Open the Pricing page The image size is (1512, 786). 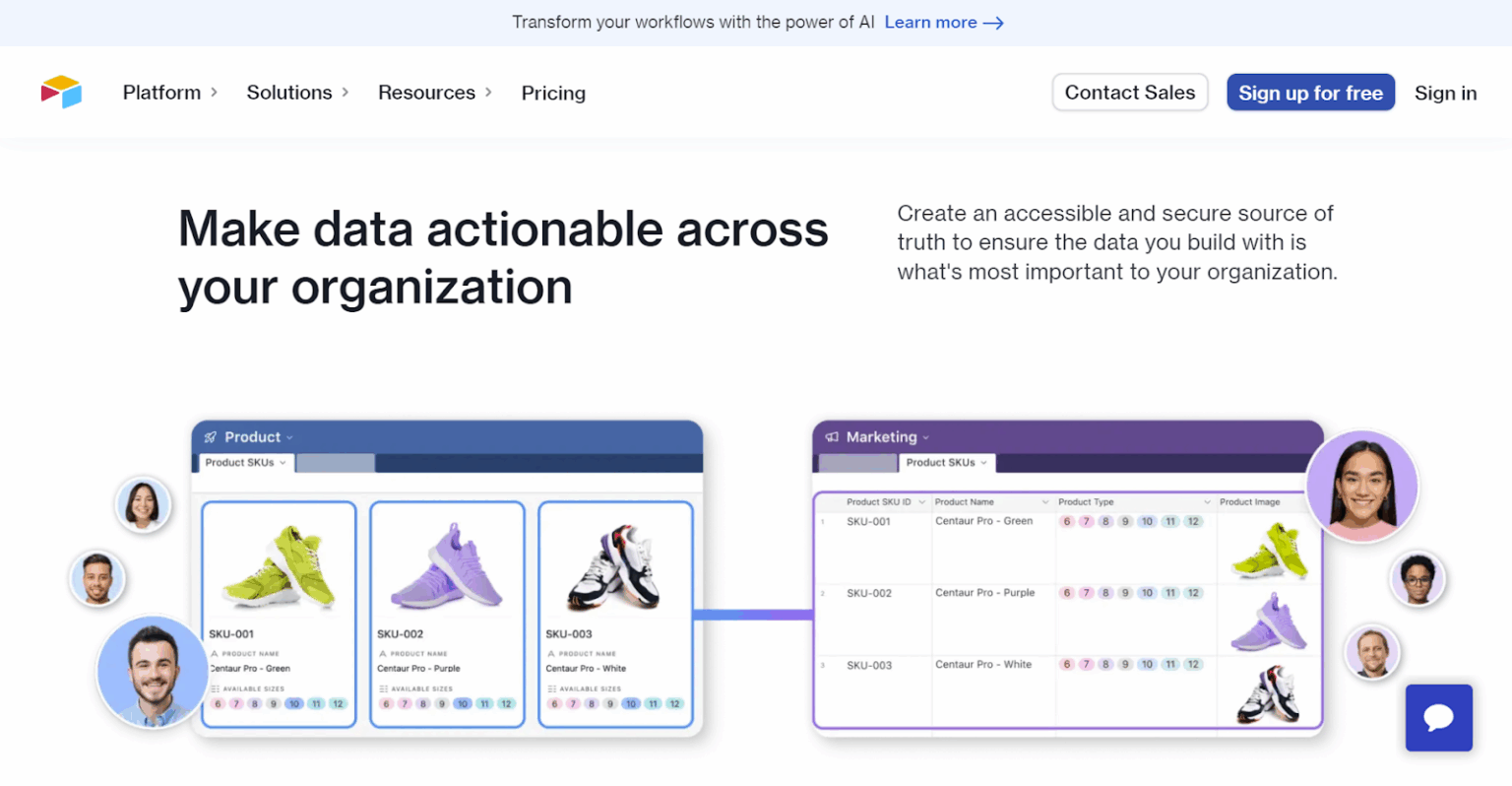pyautogui.click(x=553, y=93)
